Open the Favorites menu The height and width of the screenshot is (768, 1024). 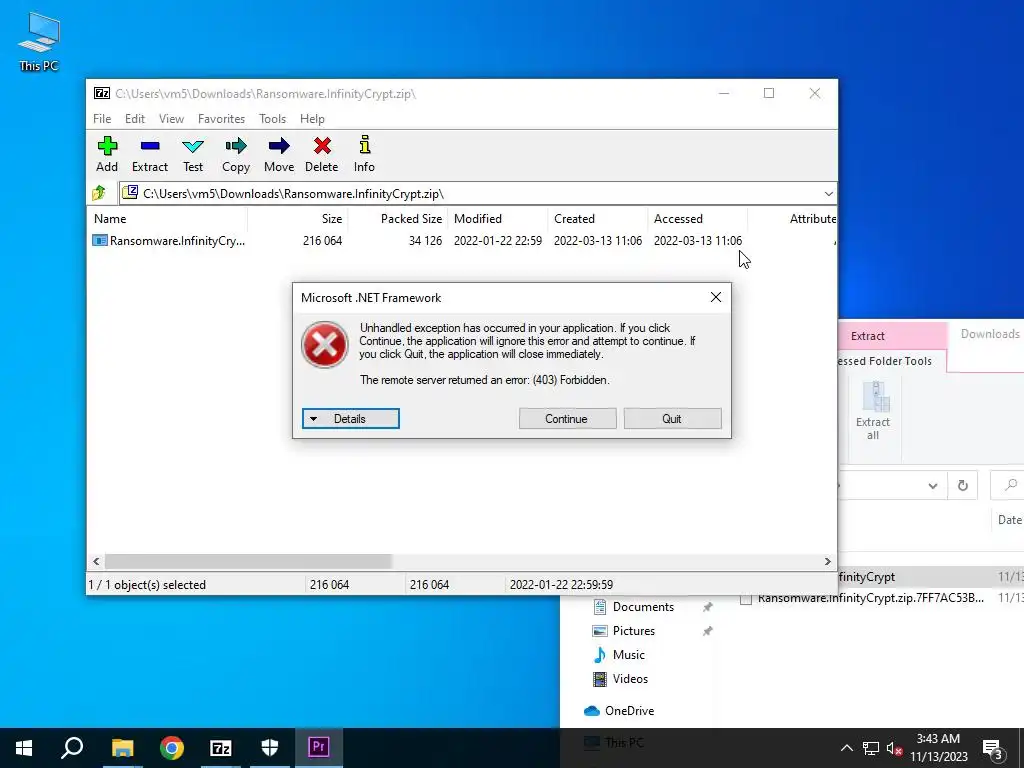tap(221, 119)
